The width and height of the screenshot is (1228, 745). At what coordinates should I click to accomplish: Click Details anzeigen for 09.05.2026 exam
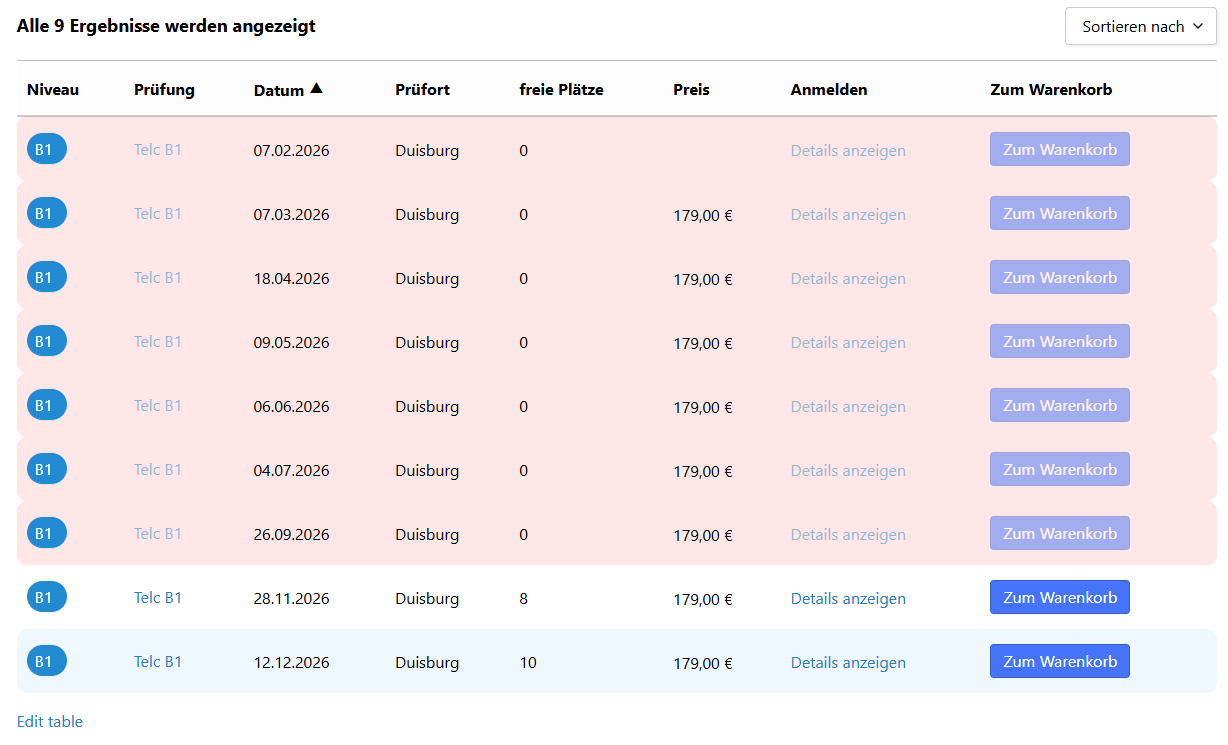pyautogui.click(x=848, y=343)
